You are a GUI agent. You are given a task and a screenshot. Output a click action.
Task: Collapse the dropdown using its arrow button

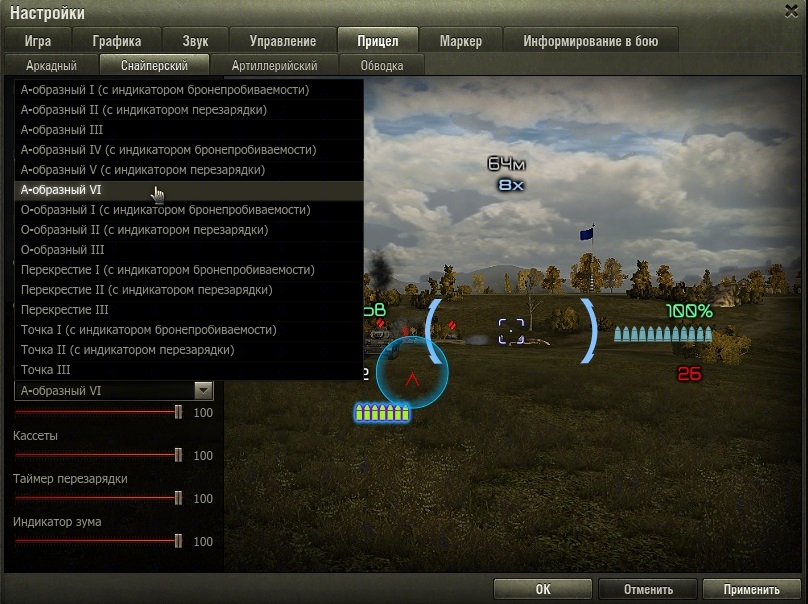pyautogui.click(x=204, y=391)
